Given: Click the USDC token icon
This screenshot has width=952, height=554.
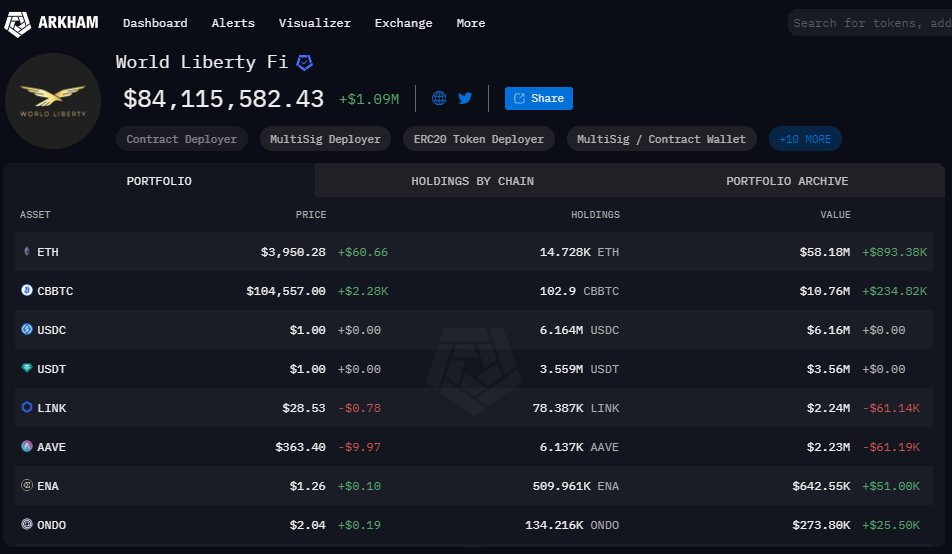Looking at the screenshot, I should [27, 329].
